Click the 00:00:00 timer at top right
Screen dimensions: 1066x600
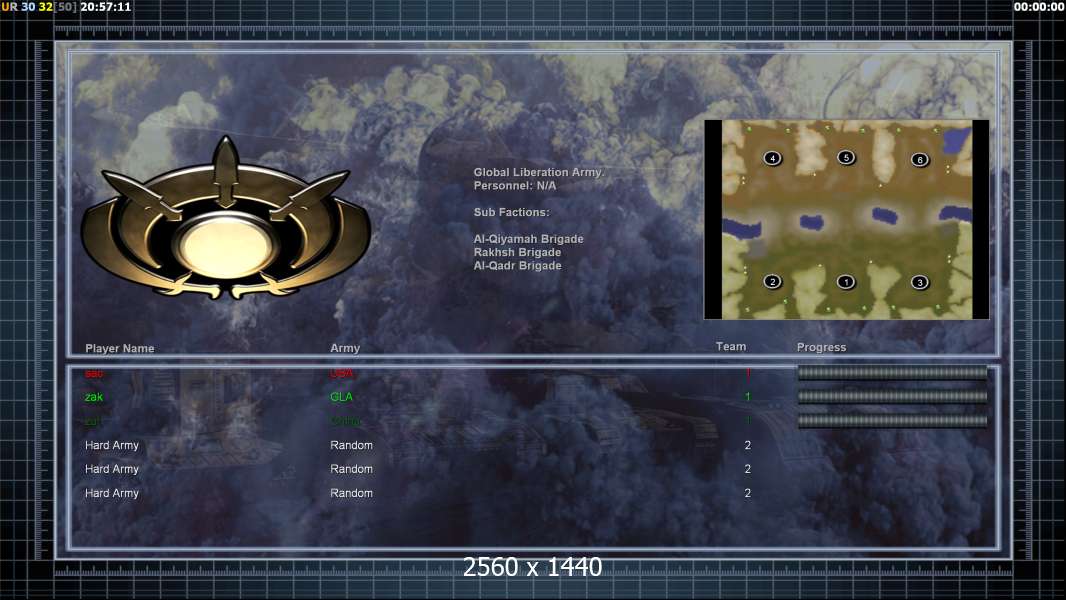point(1039,7)
